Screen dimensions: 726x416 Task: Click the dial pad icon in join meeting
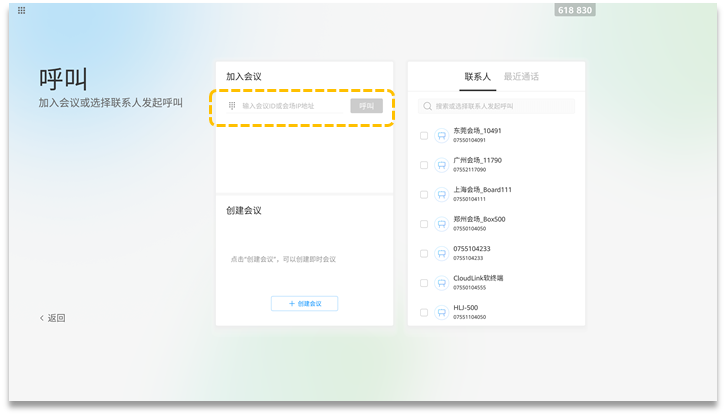pyautogui.click(x=232, y=106)
